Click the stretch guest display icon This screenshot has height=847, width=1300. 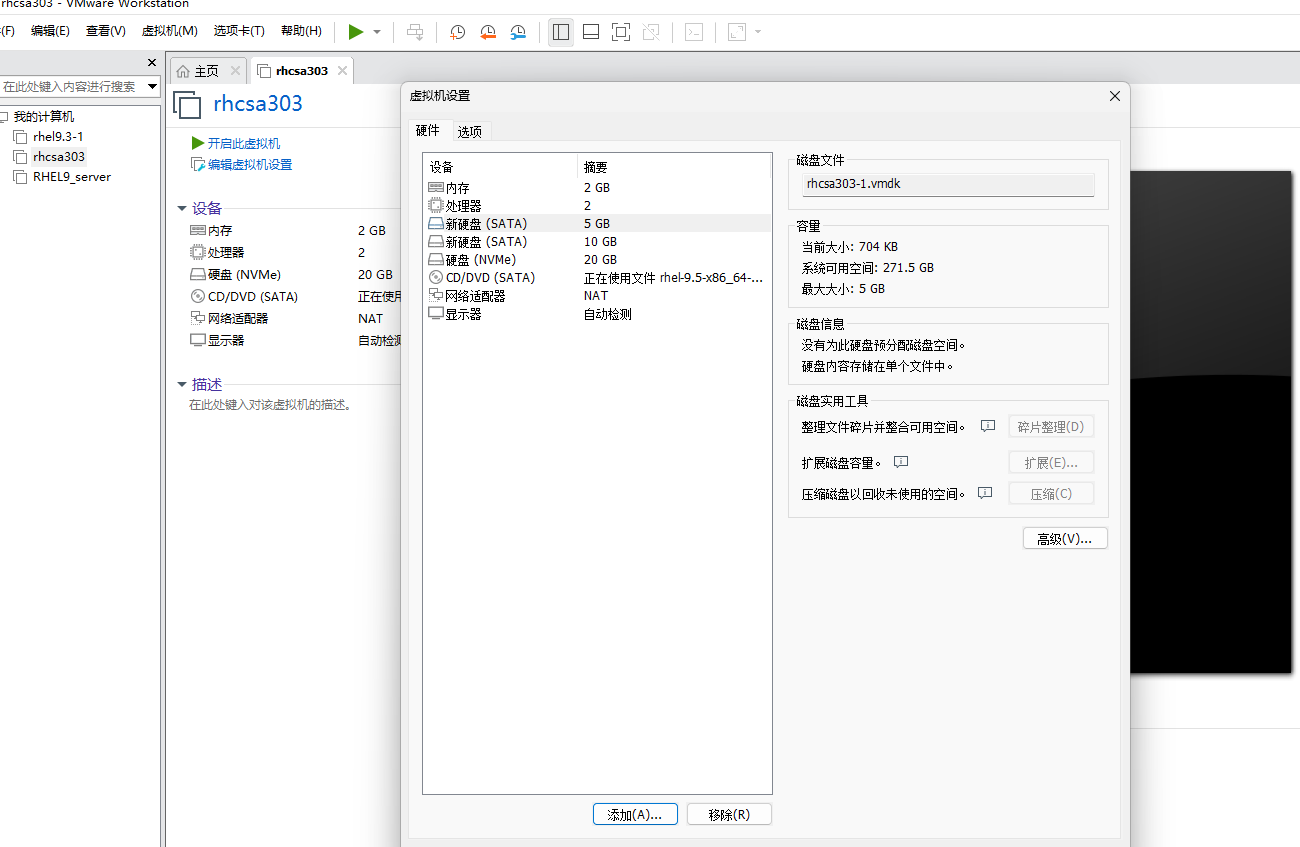tap(737, 32)
